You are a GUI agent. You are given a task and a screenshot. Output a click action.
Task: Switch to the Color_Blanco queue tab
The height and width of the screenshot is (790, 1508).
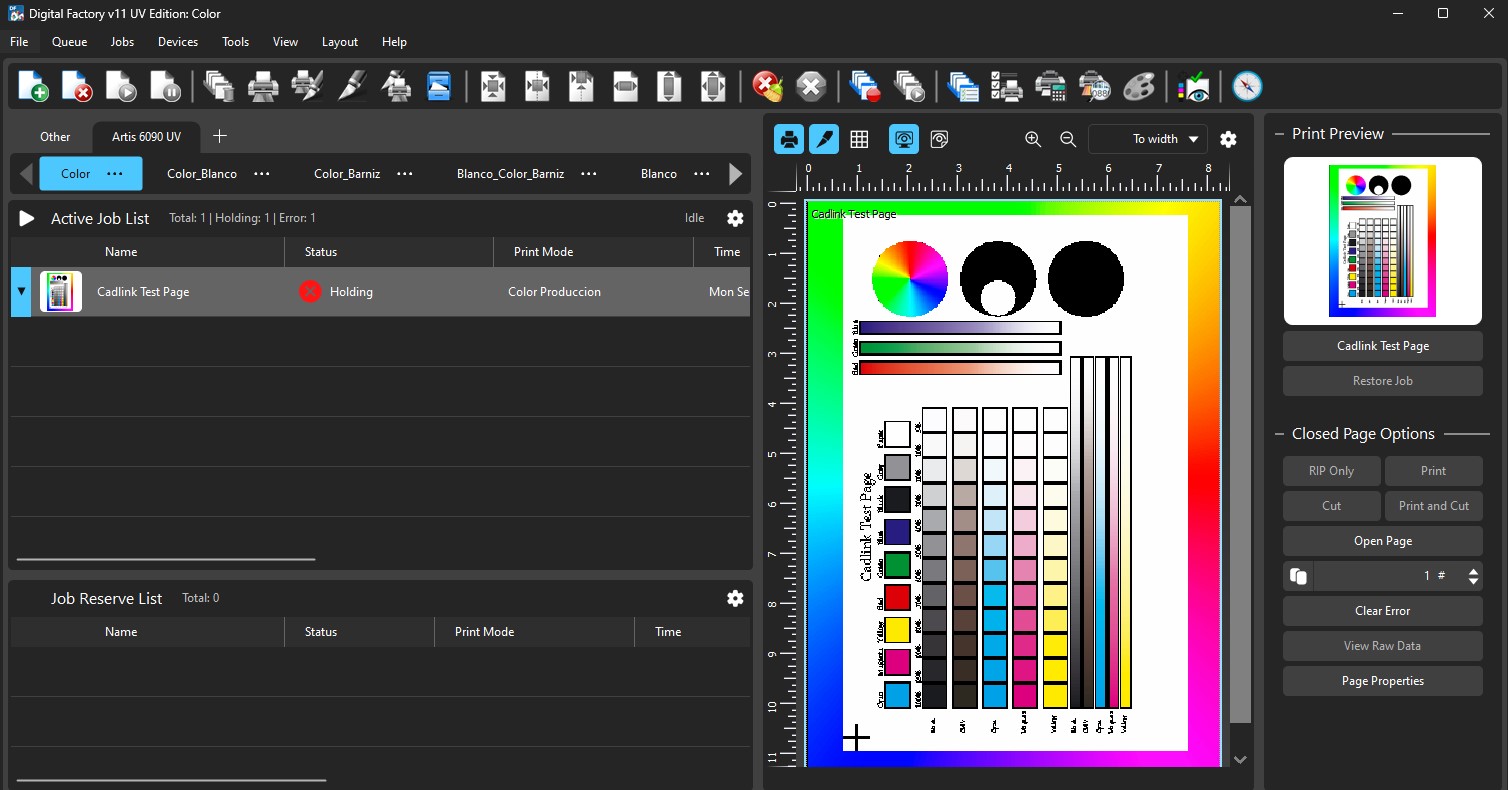coord(202,174)
